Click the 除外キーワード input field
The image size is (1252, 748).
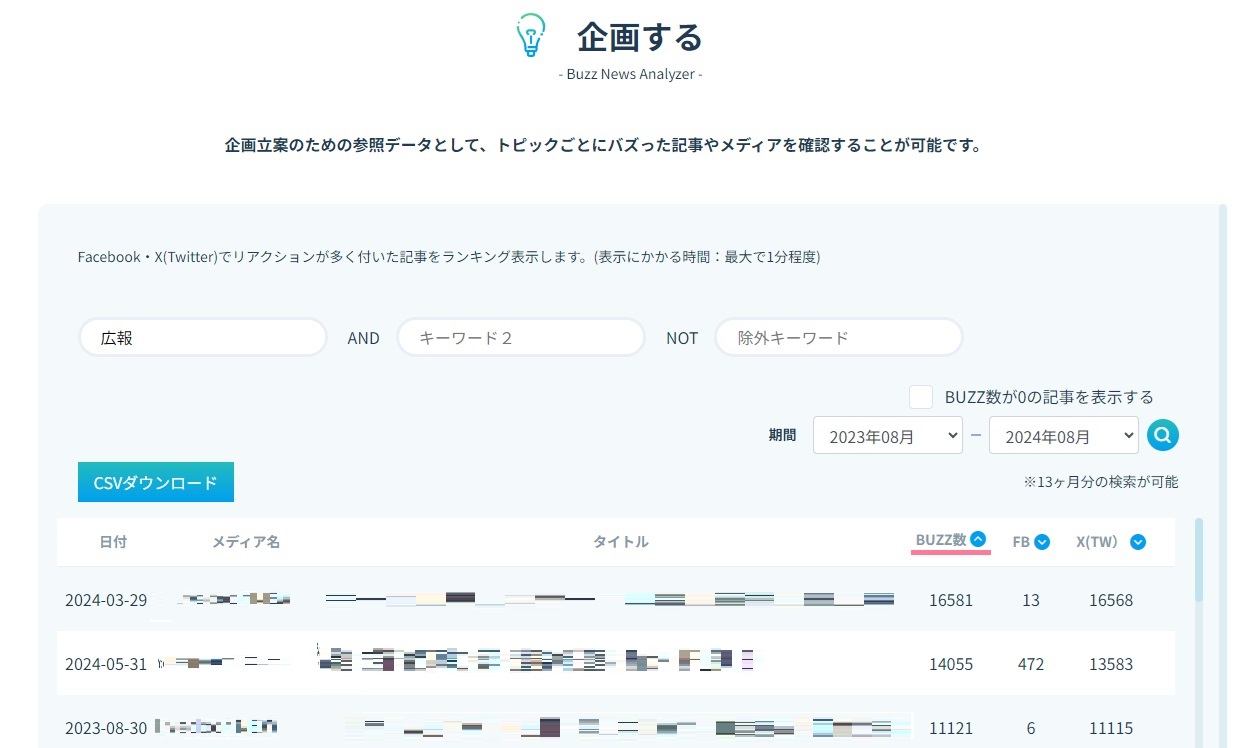[838, 338]
